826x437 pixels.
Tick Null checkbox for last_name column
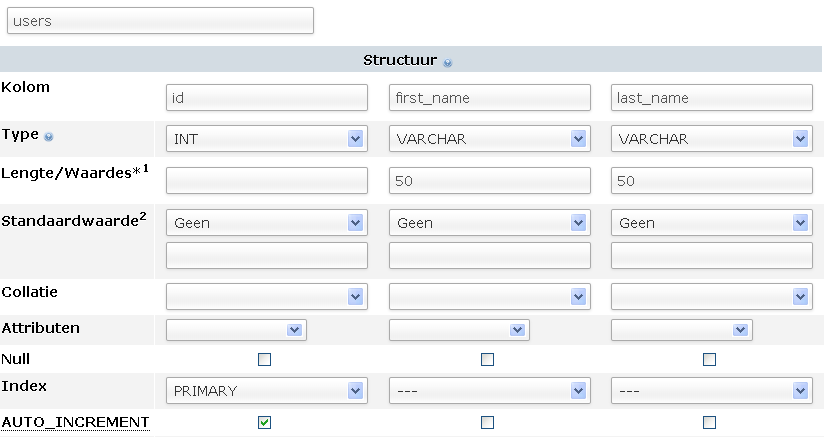pyautogui.click(x=710, y=359)
